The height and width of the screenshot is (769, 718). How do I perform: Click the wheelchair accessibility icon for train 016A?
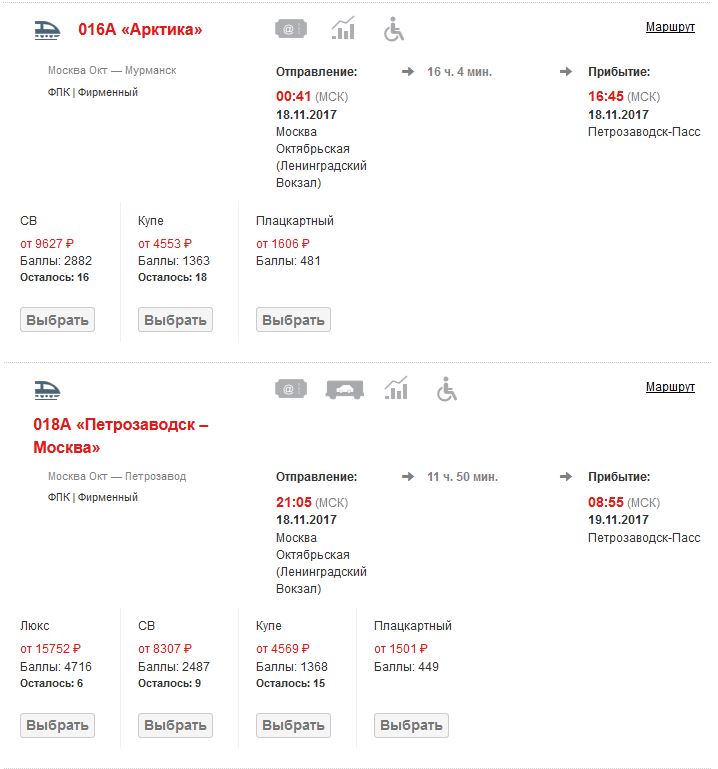pyautogui.click(x=394, y=29)
